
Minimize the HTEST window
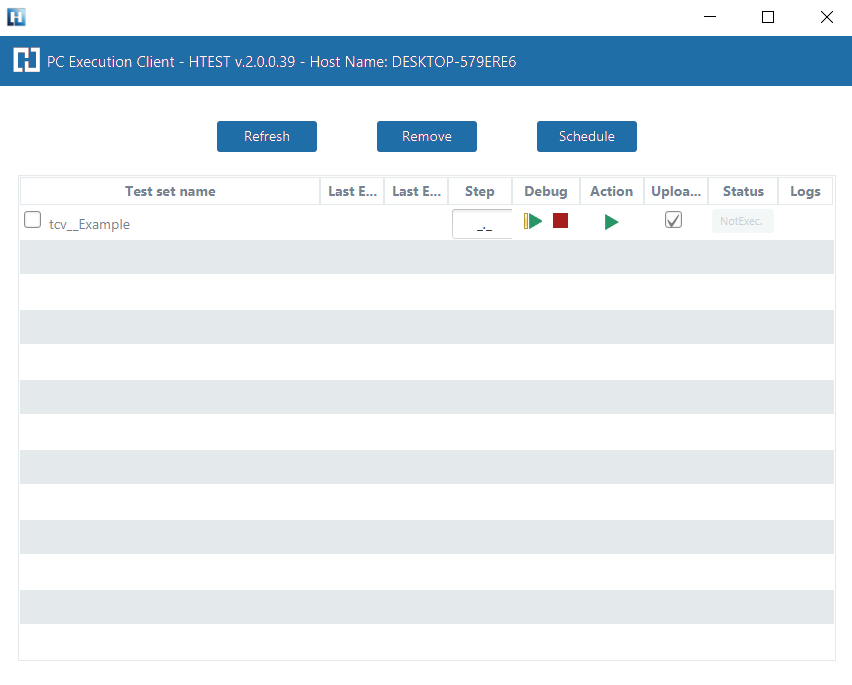[710, 17]
